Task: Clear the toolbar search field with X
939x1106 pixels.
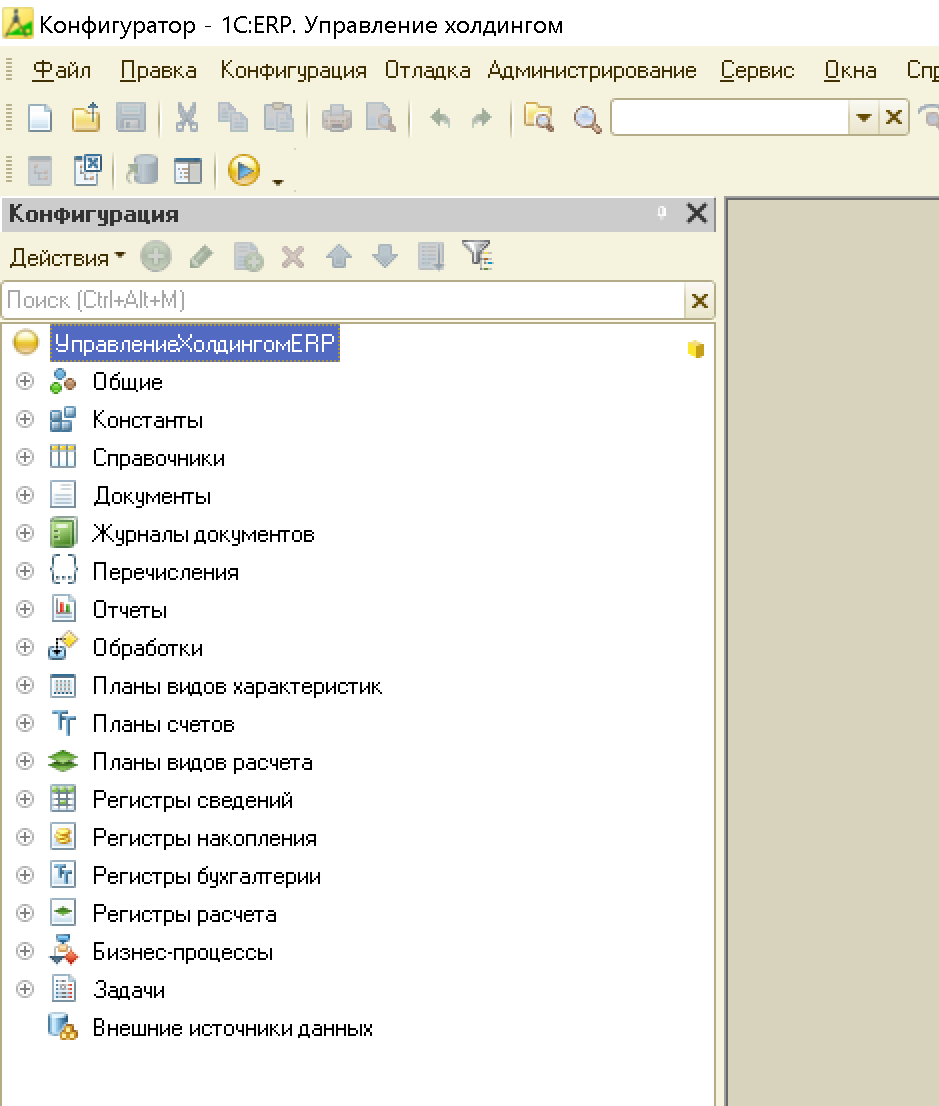Action: click(x=894, y=118)
